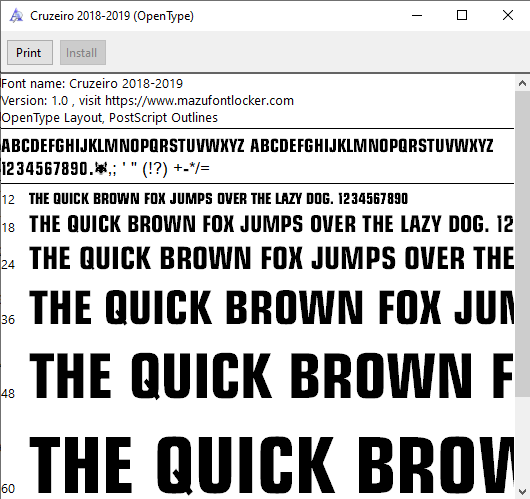The image size is (530, 499).
Task: Click the 18-point quick brown fox sample
Action: click(271, 224)
